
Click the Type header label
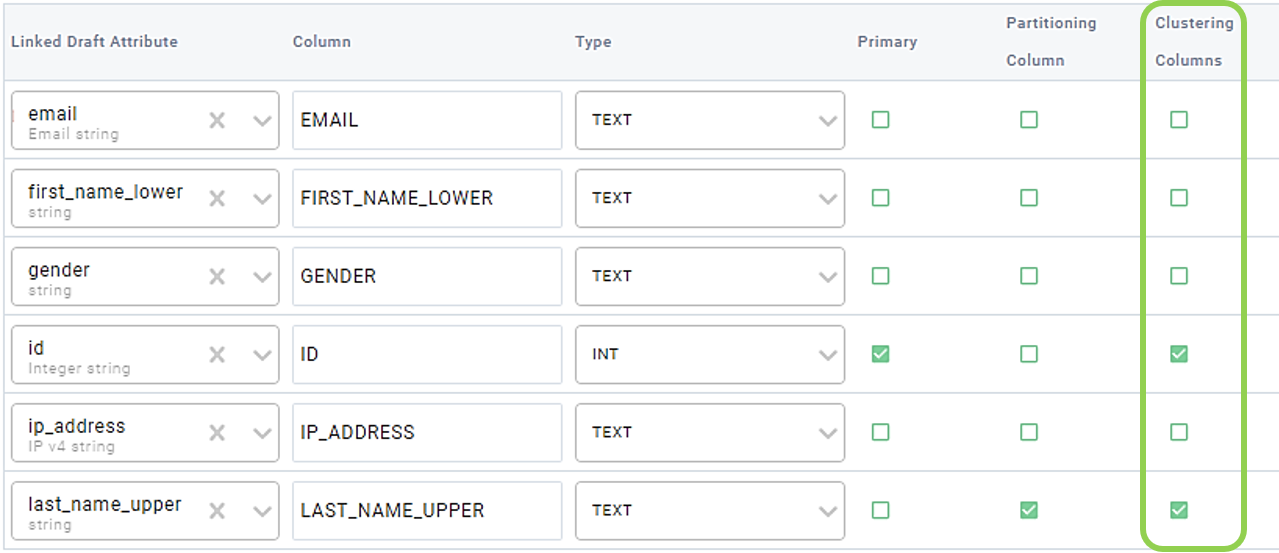click(x=593, y=42)
